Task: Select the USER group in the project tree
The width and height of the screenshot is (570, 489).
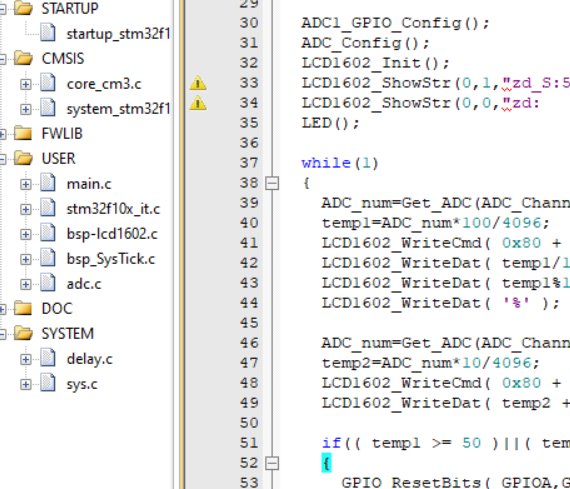Action: point(59,159)
